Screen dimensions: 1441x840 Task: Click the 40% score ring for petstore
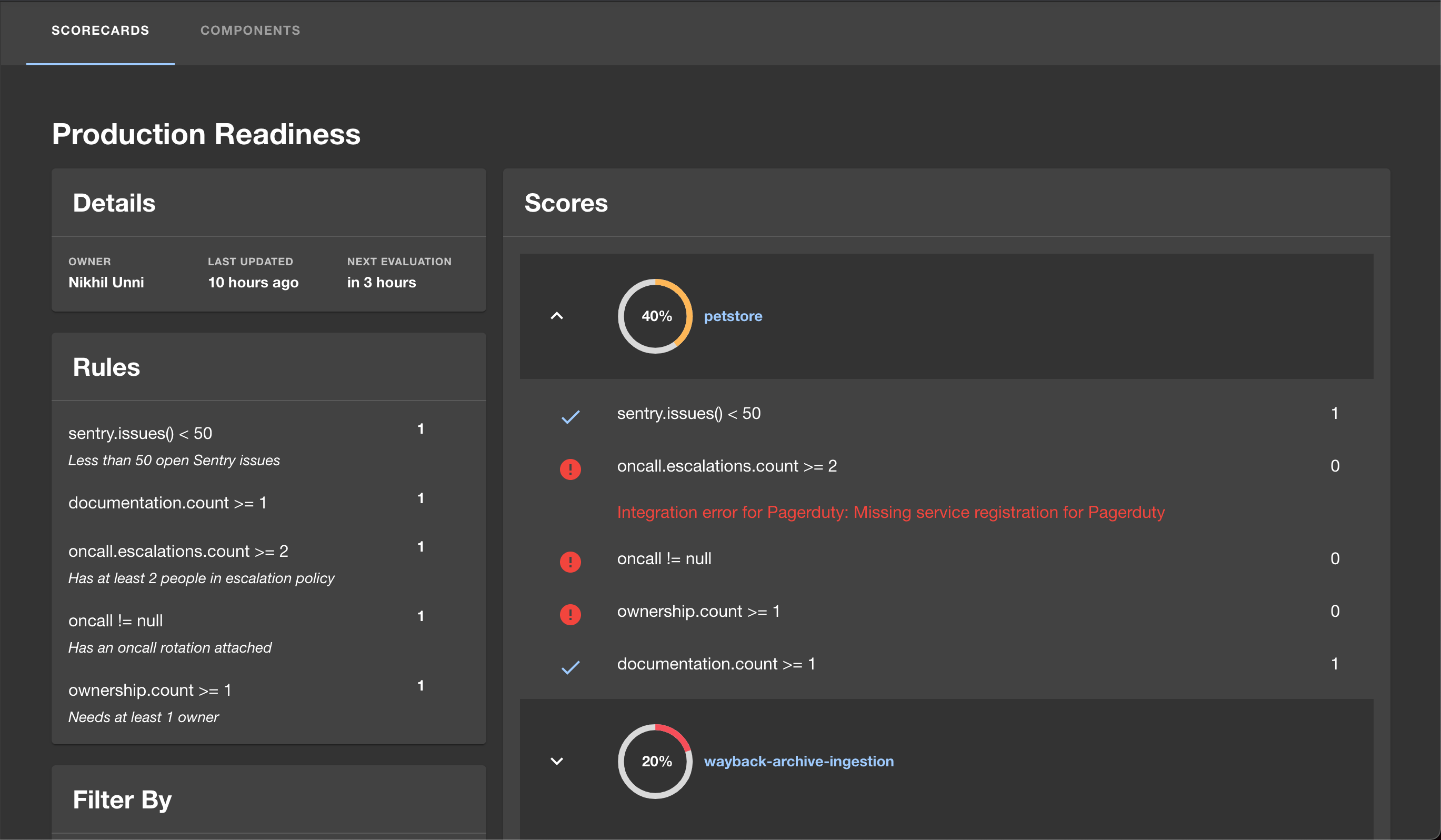pos(655,316)
